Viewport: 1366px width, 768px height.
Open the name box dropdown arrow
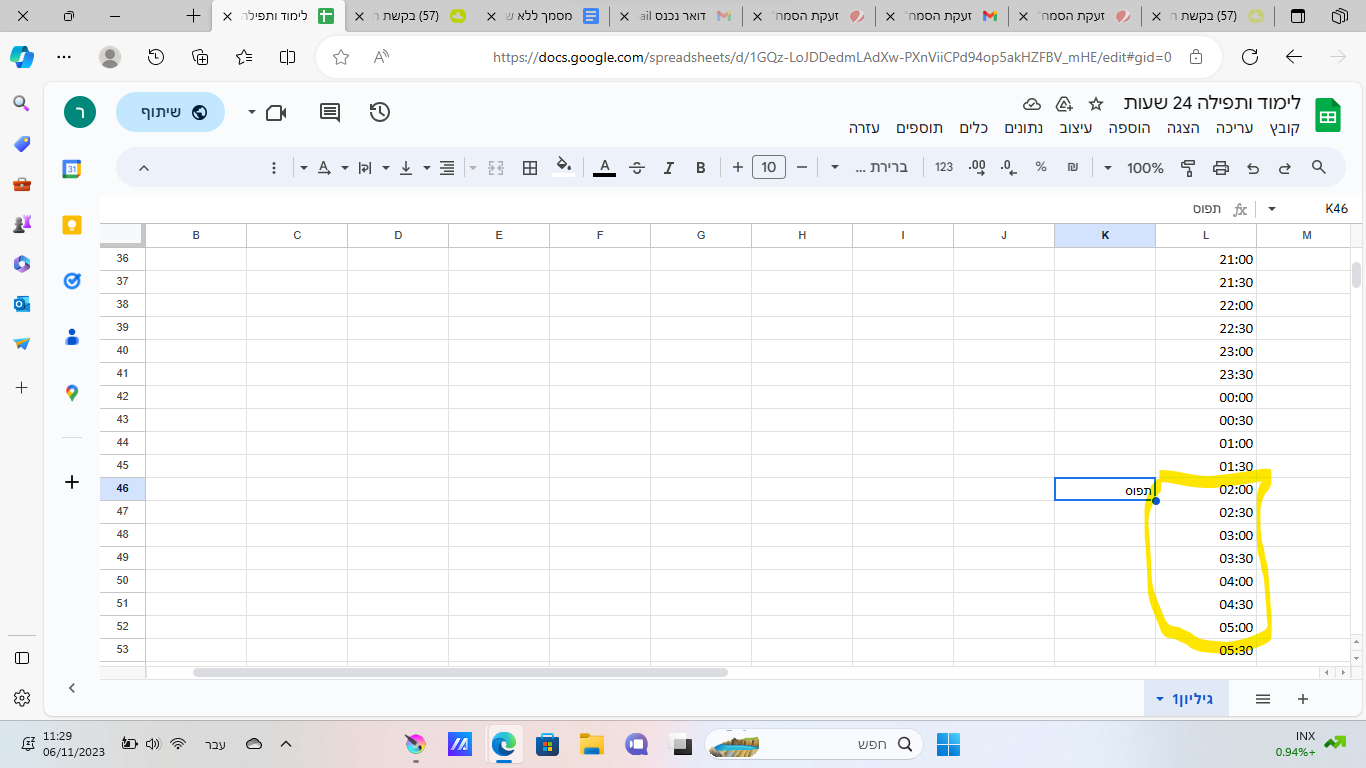(x=1272, y=209)
